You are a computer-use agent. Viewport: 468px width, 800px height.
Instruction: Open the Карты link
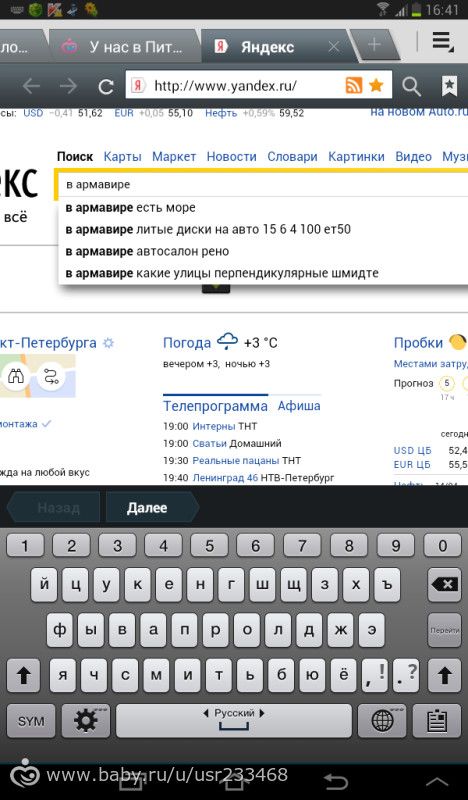point(122,157)
